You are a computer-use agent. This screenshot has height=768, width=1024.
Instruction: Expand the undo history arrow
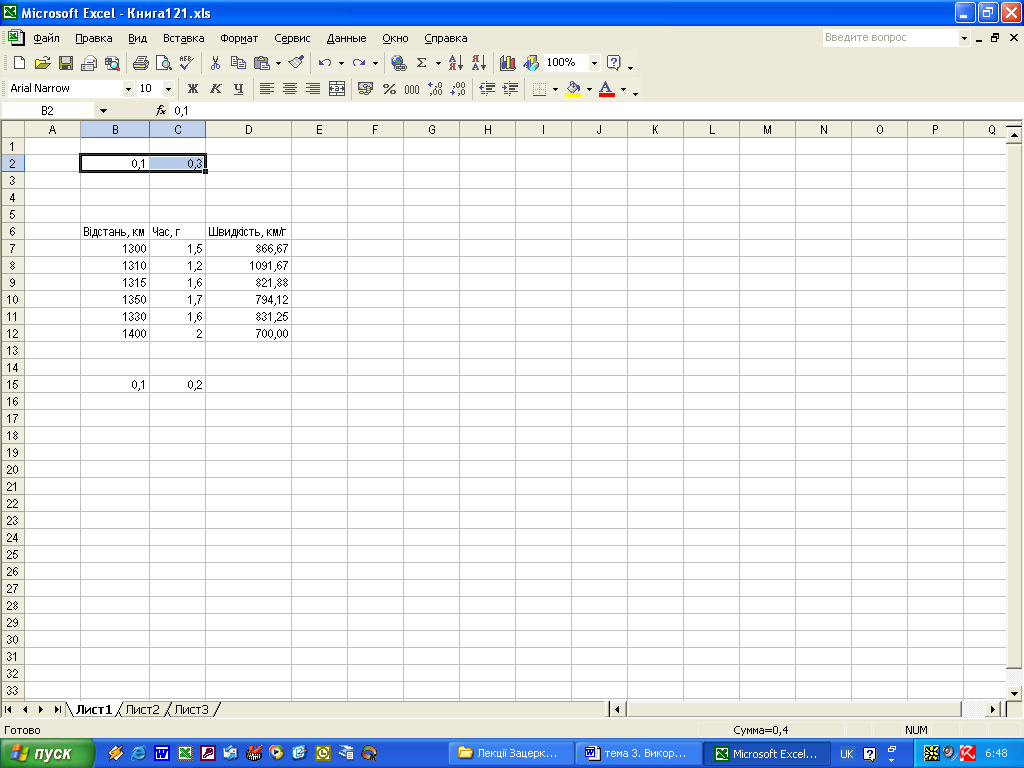click(341, 63)
